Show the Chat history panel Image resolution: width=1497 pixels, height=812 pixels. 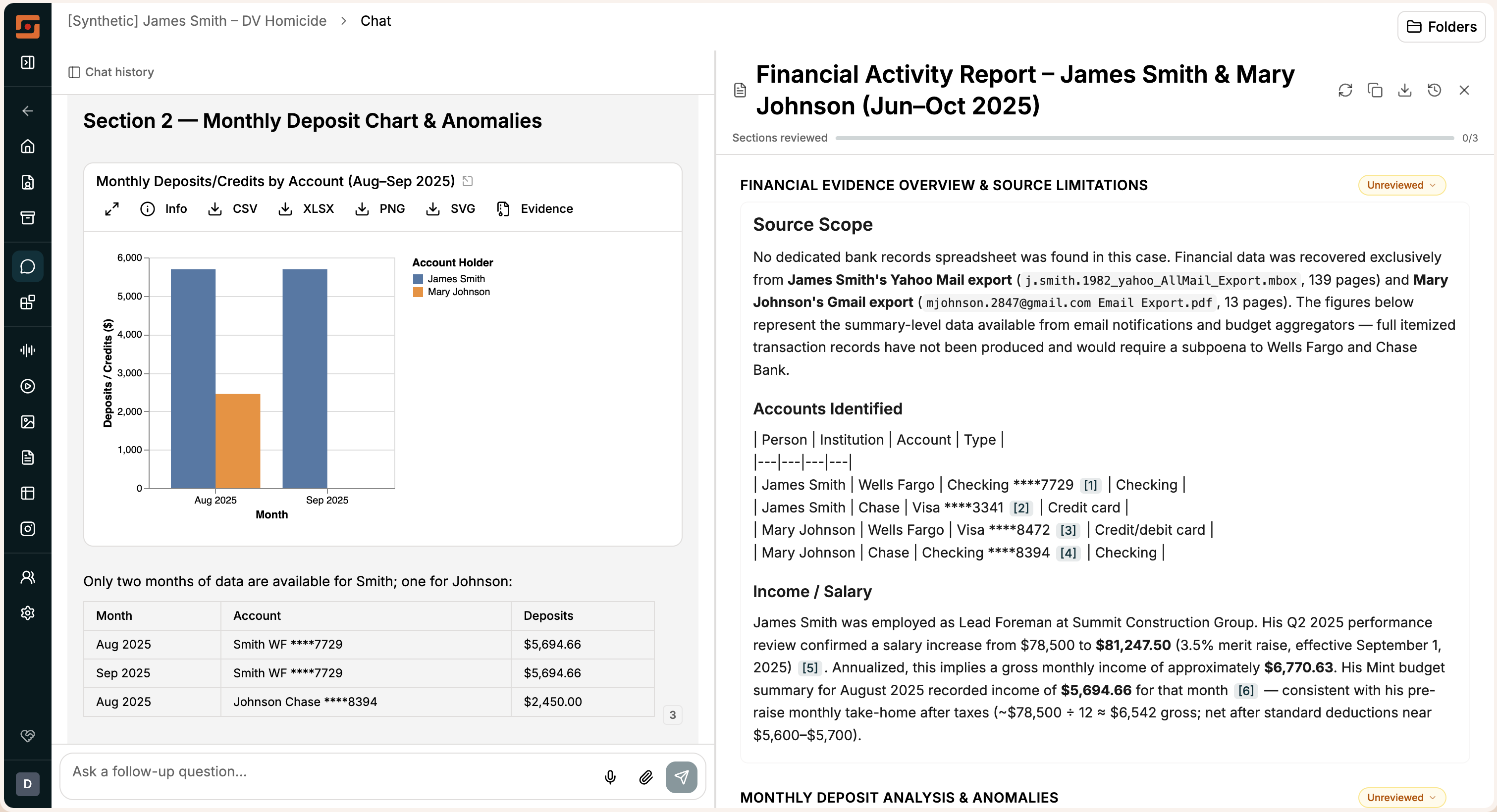tap(111, 72)
